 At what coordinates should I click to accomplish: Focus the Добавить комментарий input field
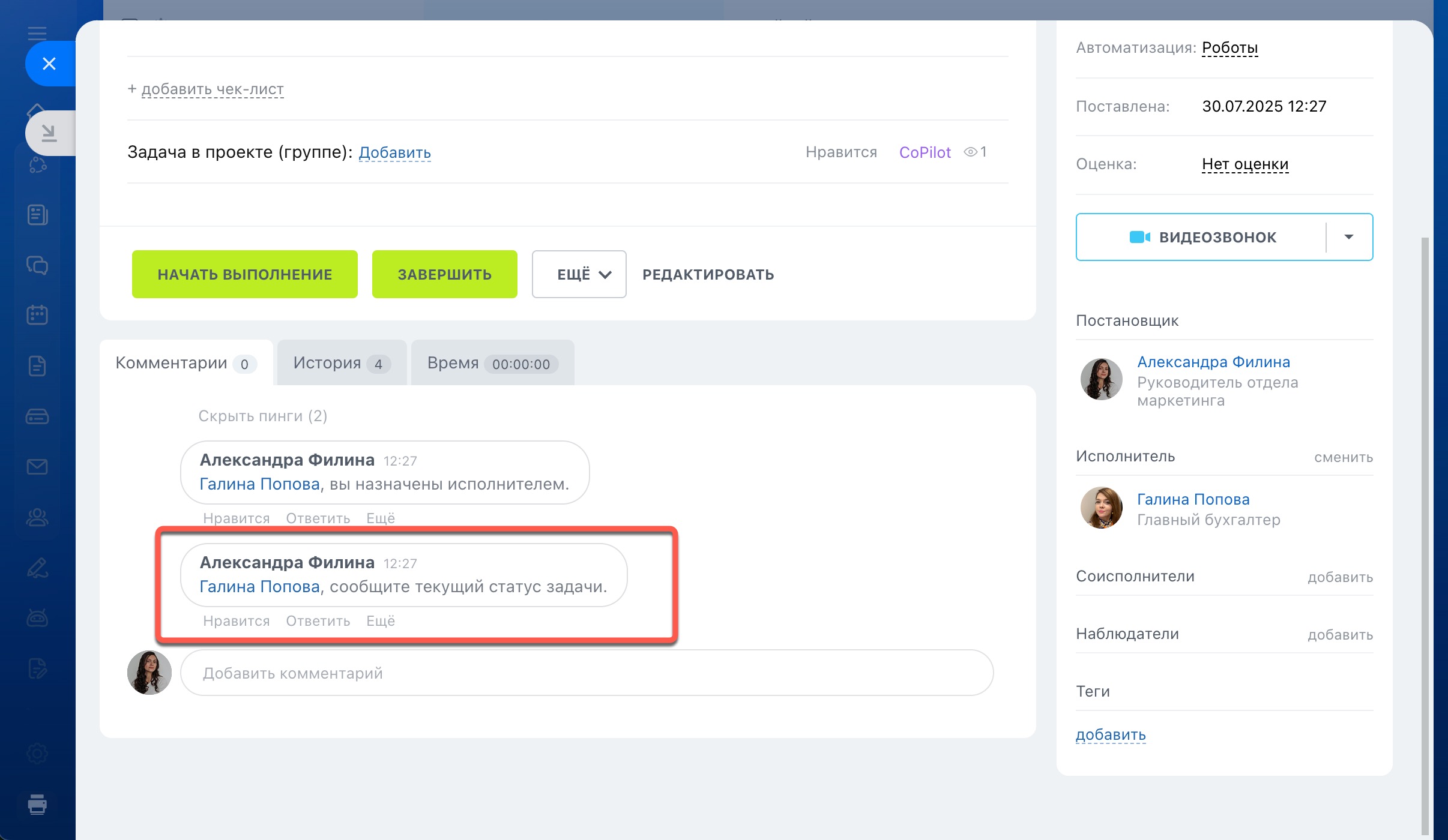coord(587,673)
